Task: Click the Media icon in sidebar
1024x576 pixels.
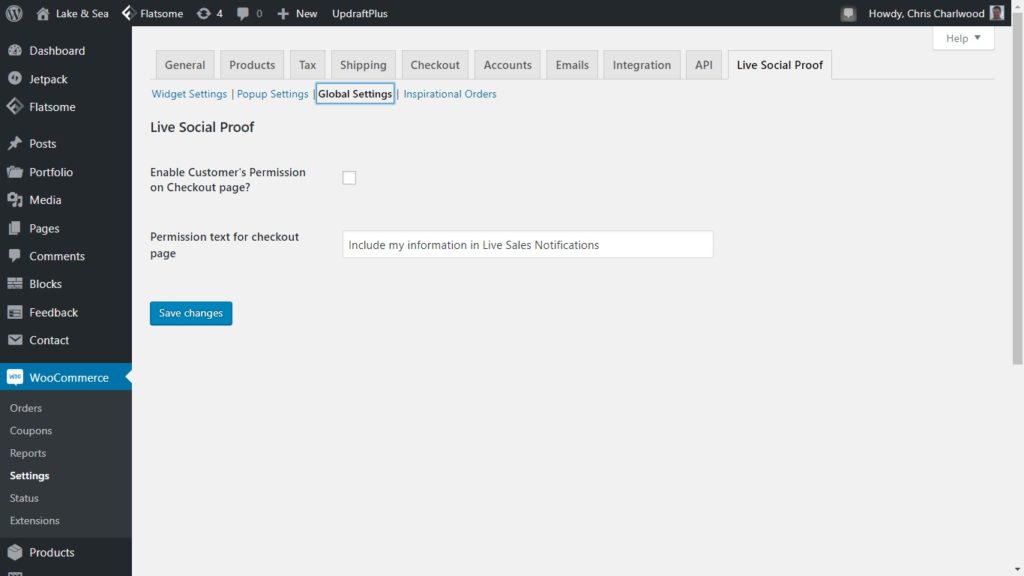Action: [x=15, y=200]
